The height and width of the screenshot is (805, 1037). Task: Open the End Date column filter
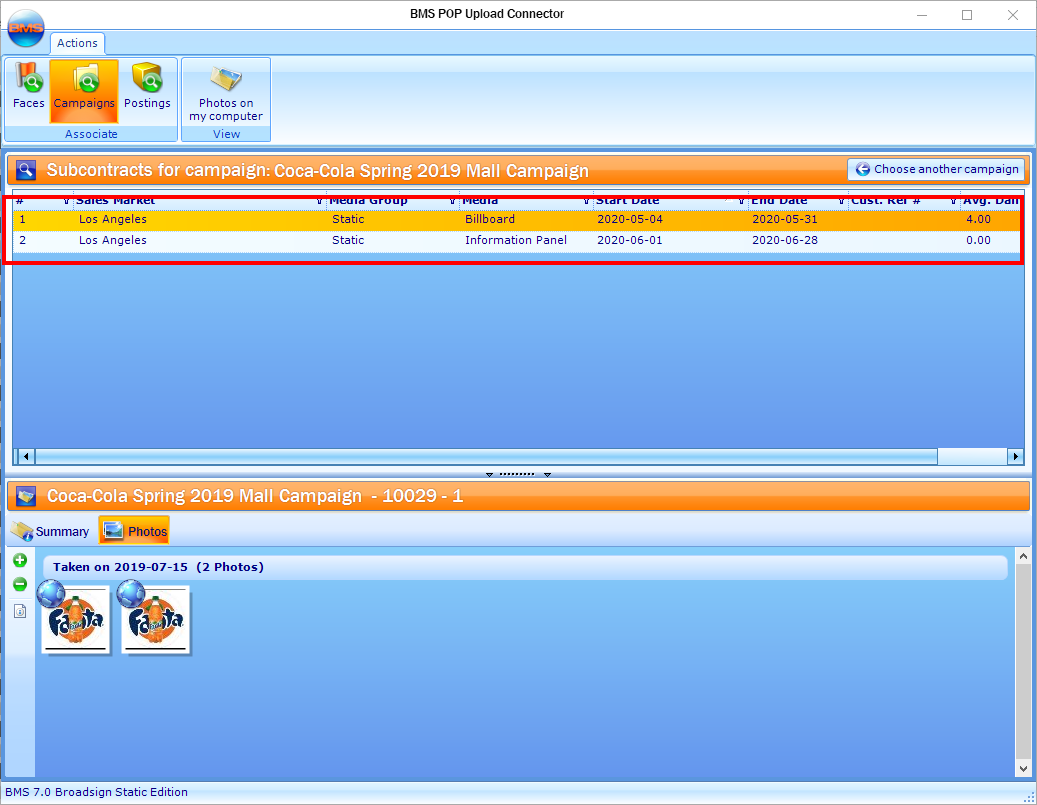pos(841,200)
